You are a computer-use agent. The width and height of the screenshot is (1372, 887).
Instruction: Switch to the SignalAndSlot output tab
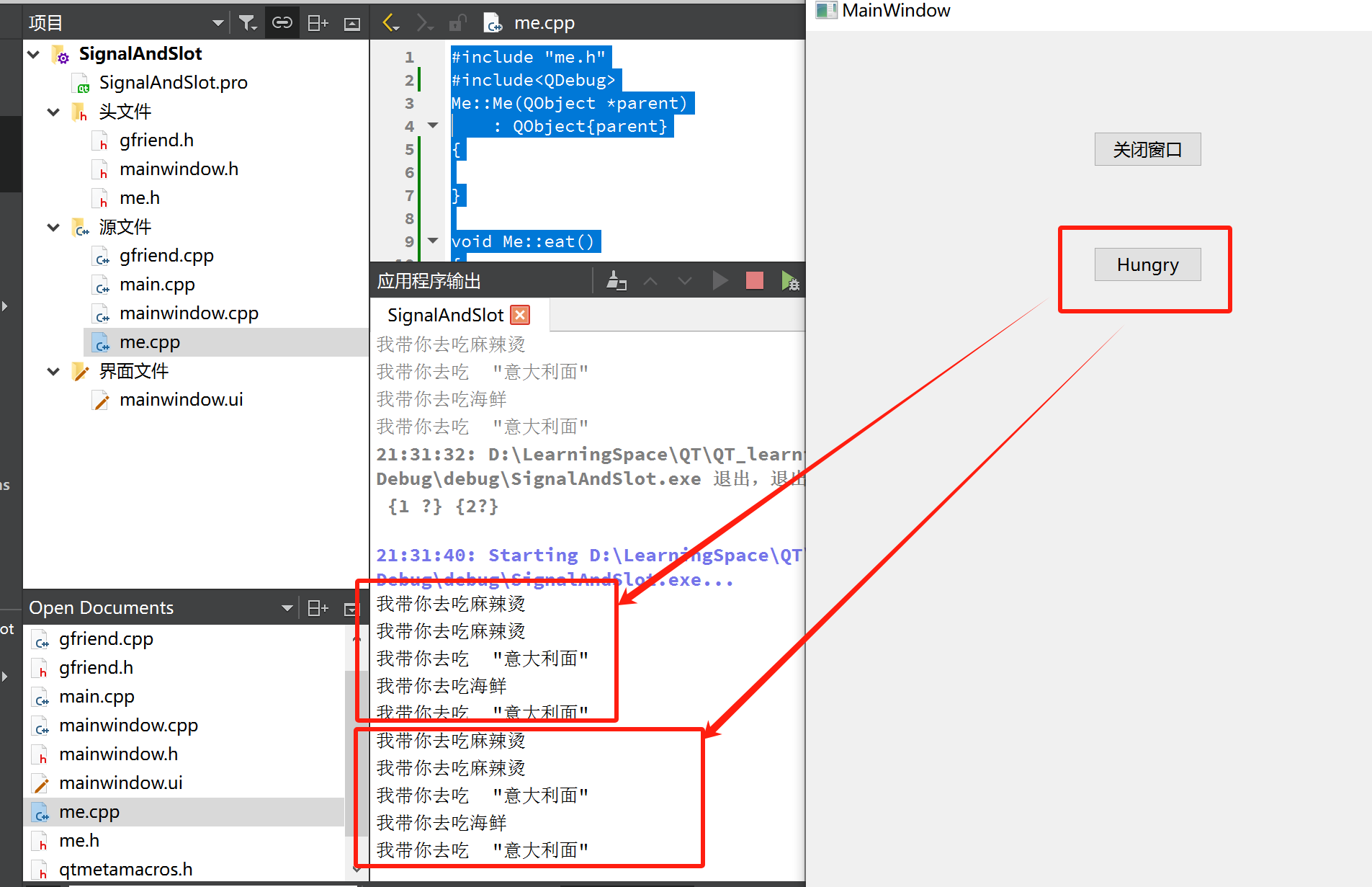pyautogui.click(x=445, y=315)
